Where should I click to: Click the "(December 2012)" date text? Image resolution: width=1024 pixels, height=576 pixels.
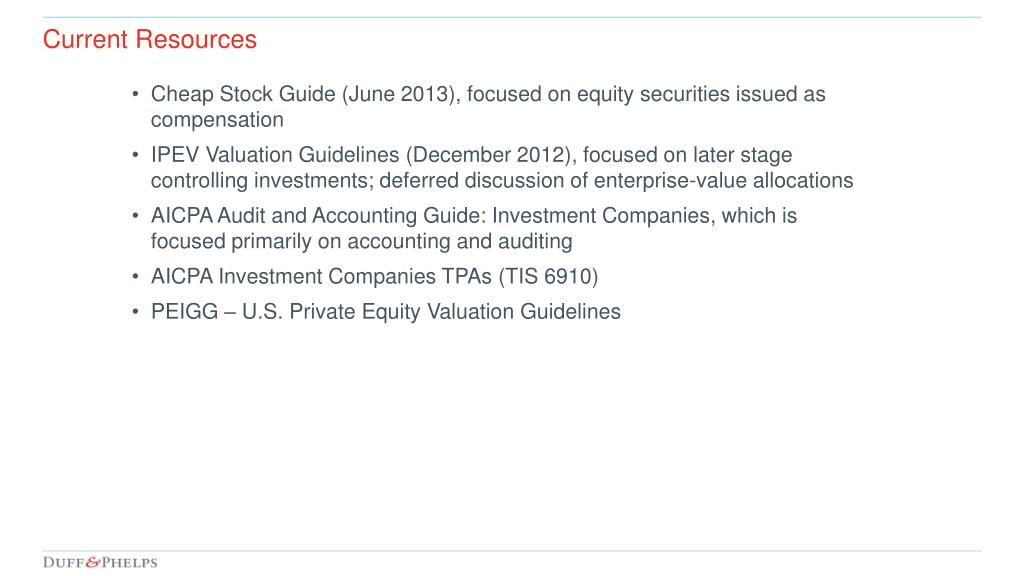[490, 155]
